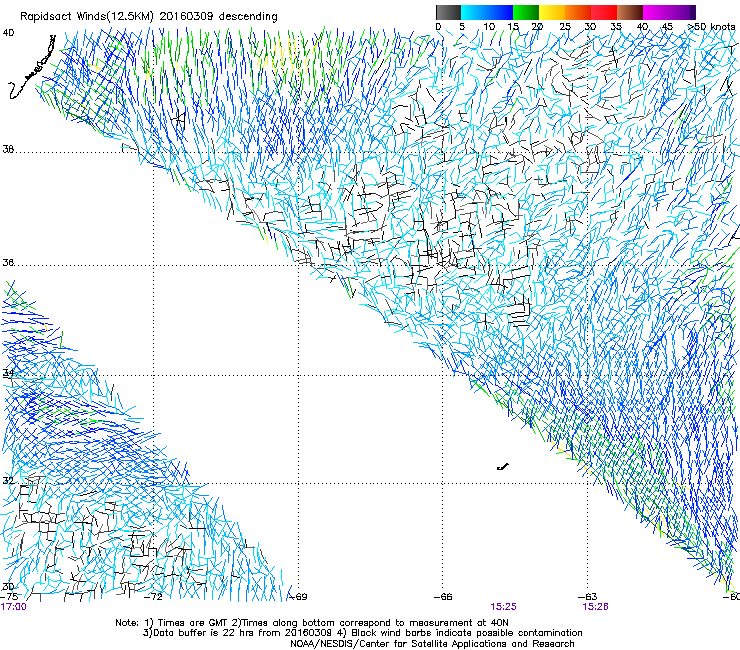
Task: Pick the dark purple 45-50 knots swatch
Action: [x=682, y=12]
